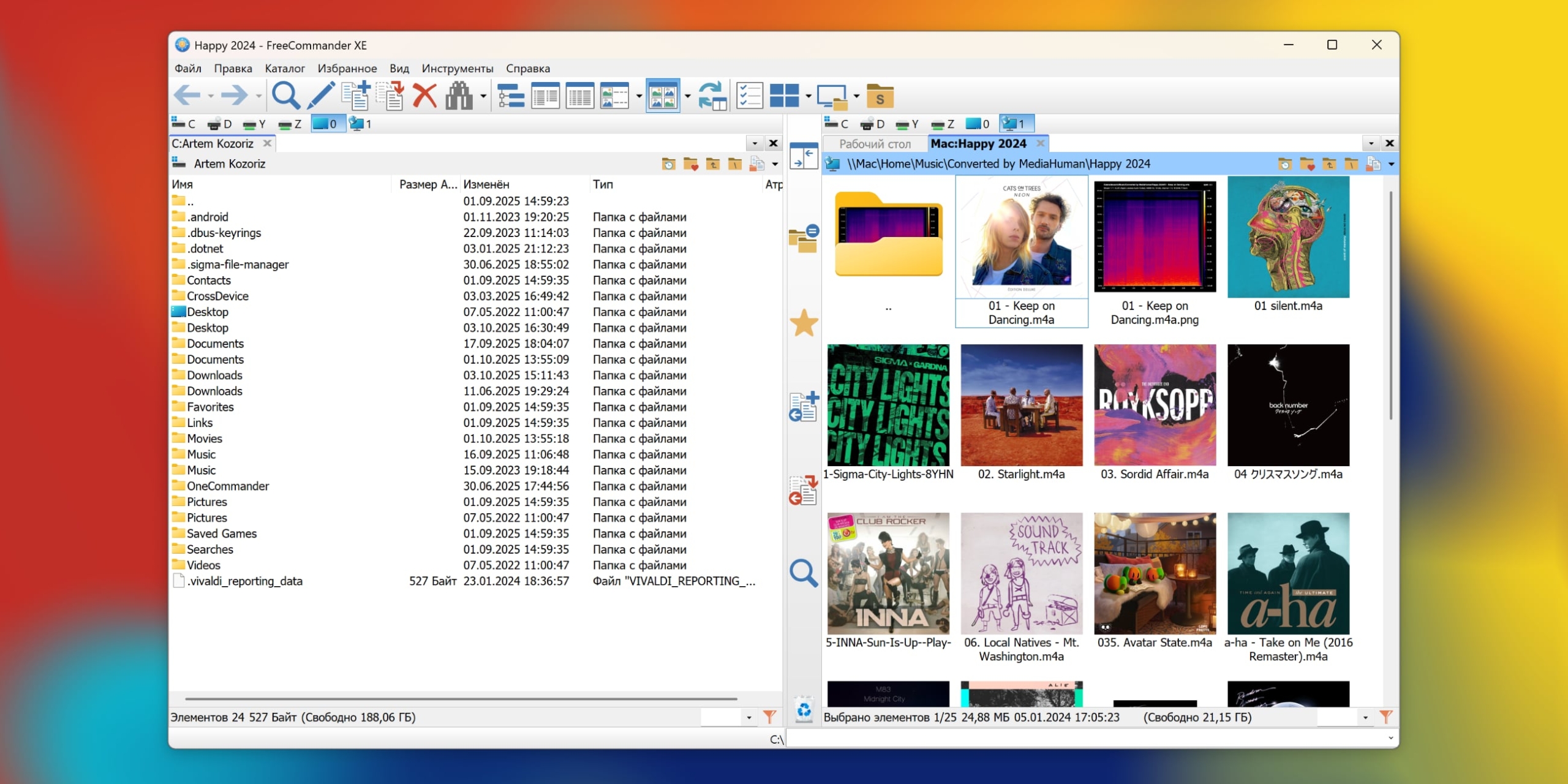Image resolution: width=1568 pixels, height=784 pixels.
Task: Click the synchronize panels refresh icon
Action: [x=712, y=96]
